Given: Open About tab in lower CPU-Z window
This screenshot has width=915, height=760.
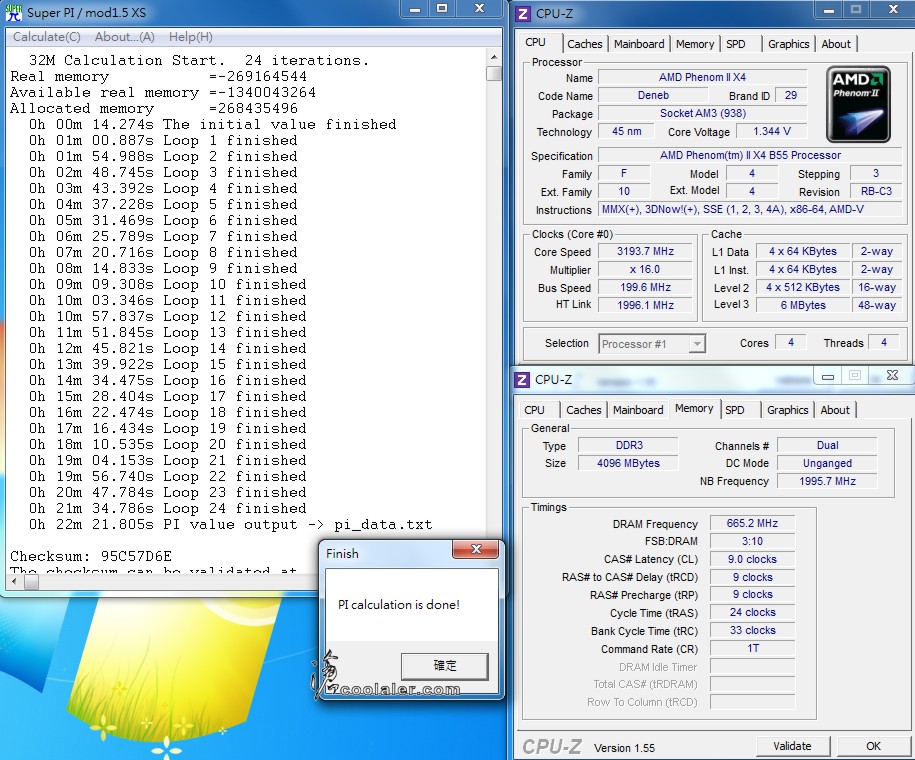Looking at the screenshot, I should click(834, 410).
